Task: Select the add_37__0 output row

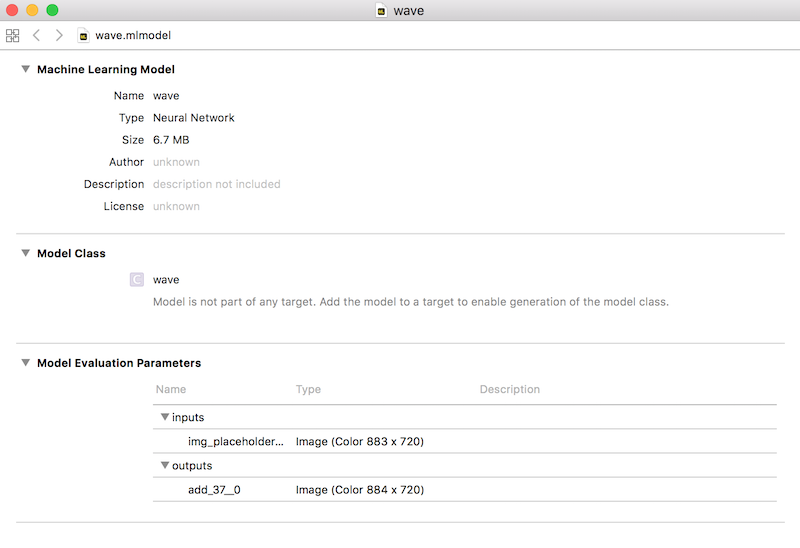Action: [214, 490]
